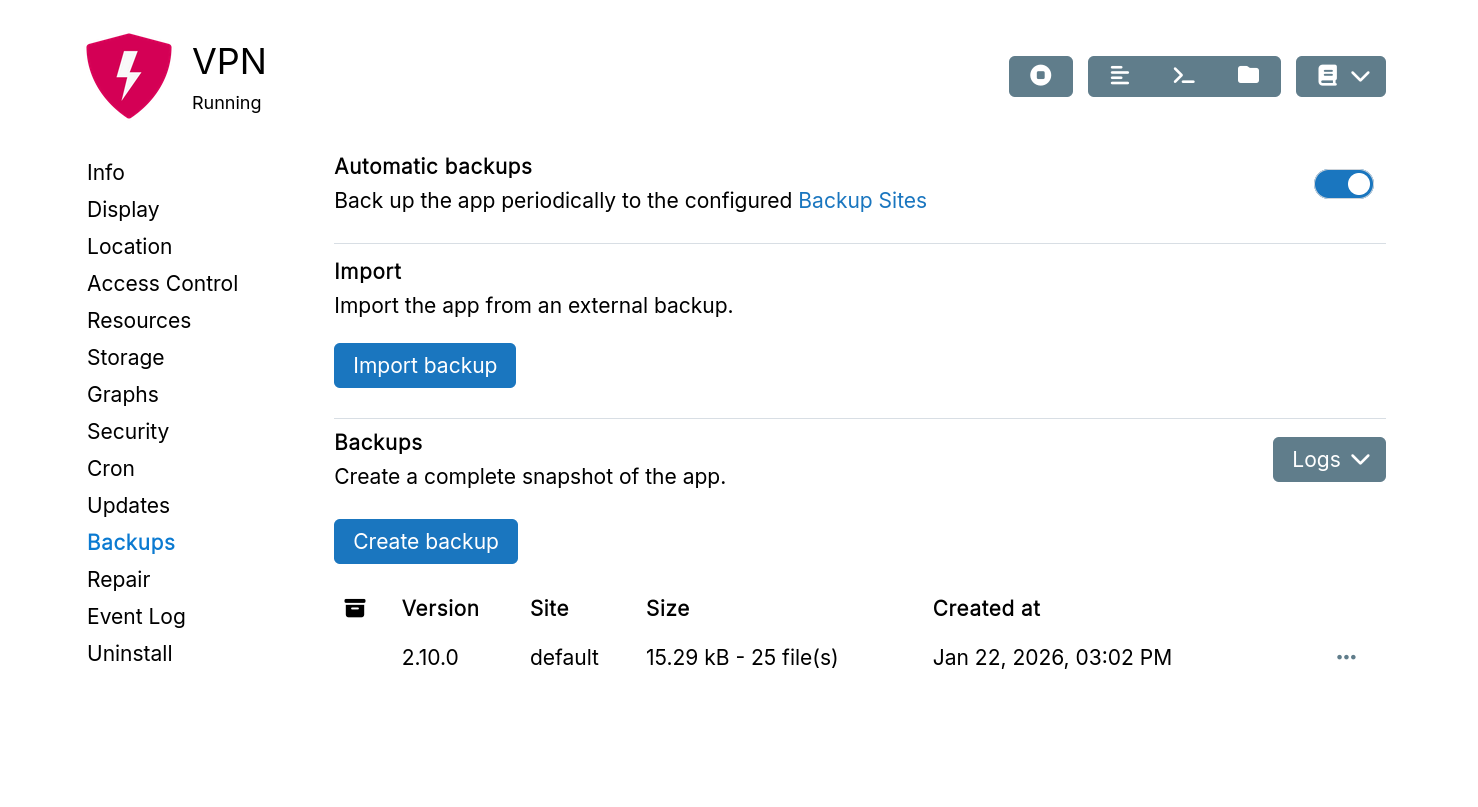
Task: Open the file manager folder icon
Action: tap(1248, 76)
